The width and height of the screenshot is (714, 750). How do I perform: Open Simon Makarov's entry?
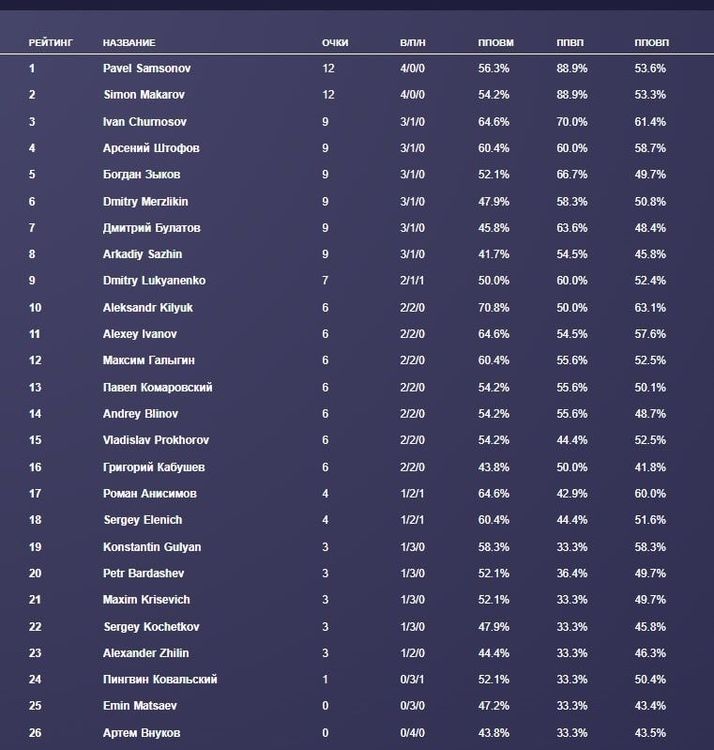(x=144, y=95)
